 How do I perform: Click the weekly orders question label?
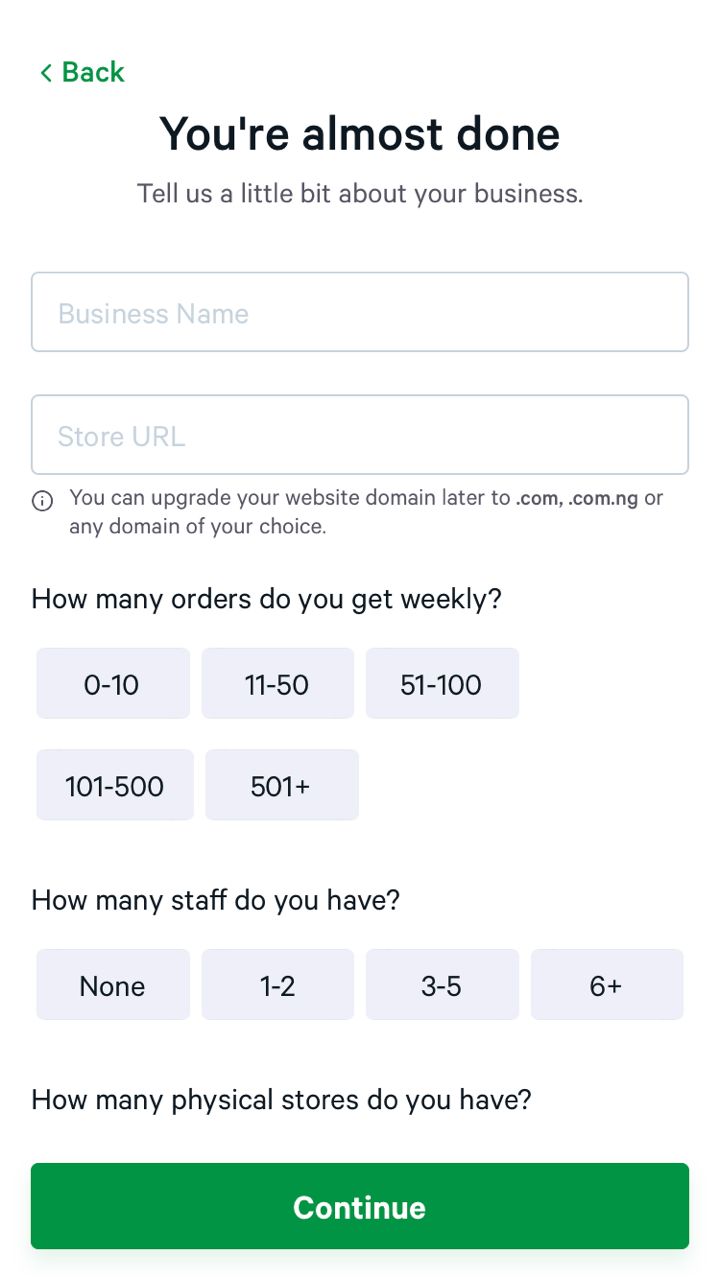click(266, 599)
